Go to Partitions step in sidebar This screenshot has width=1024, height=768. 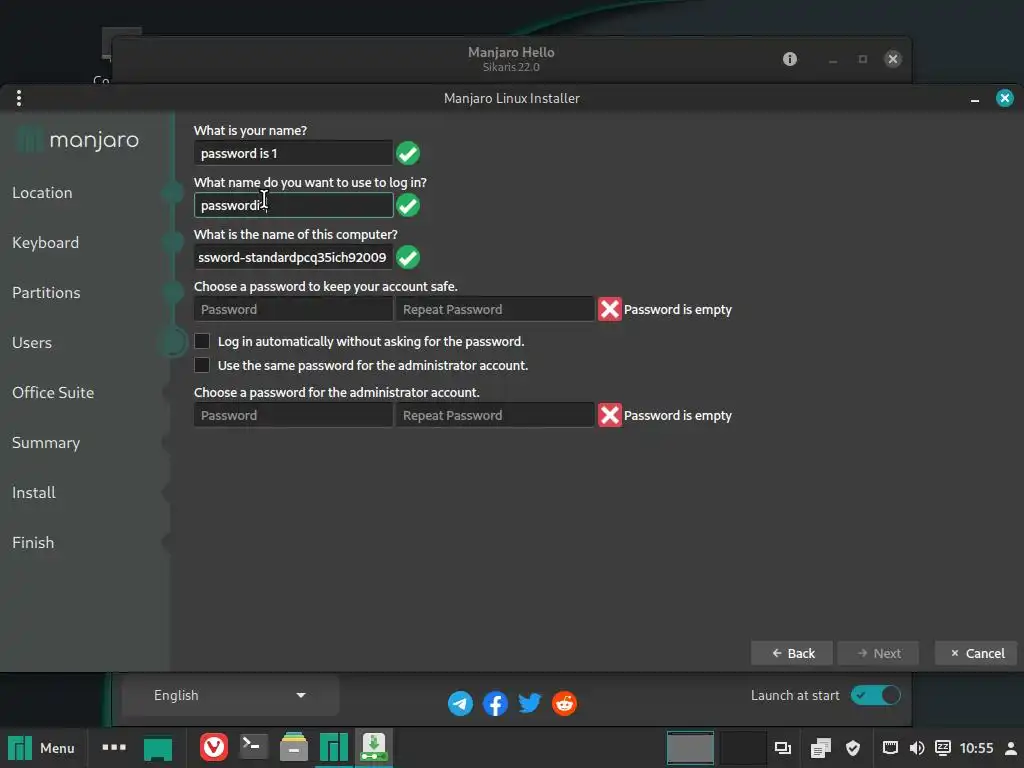(46, 293)
